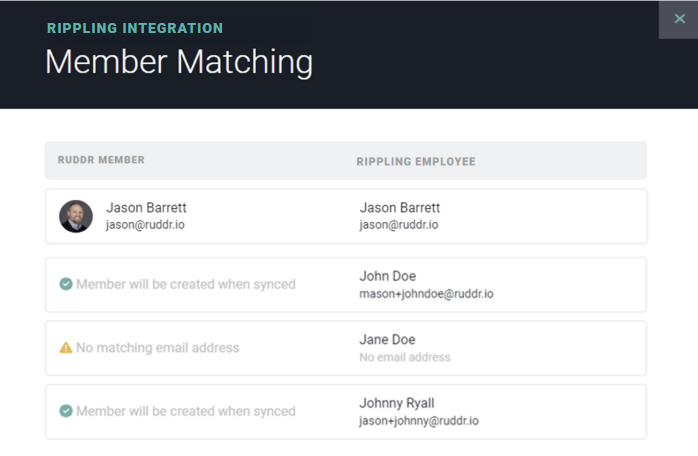Click the 'No email address' text
Image resolution: width=698 pixels, height=456 pixels.
(x=405, y=357)
